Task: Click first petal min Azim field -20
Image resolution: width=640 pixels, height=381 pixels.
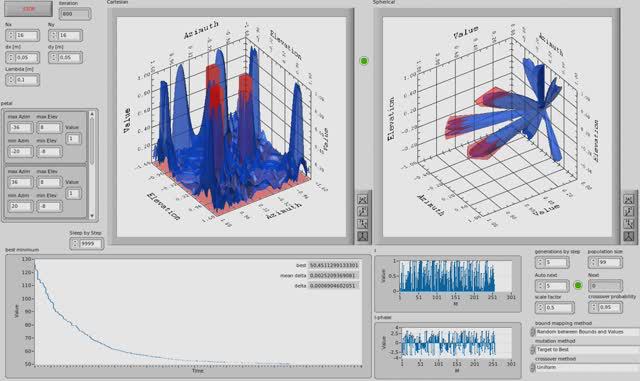Action: pos(20,152)
